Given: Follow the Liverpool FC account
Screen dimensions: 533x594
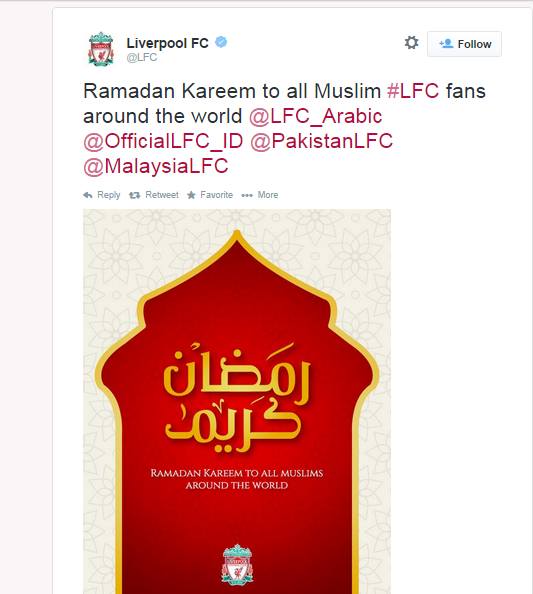Looking at the screenshot, I should tap(464, 44).
